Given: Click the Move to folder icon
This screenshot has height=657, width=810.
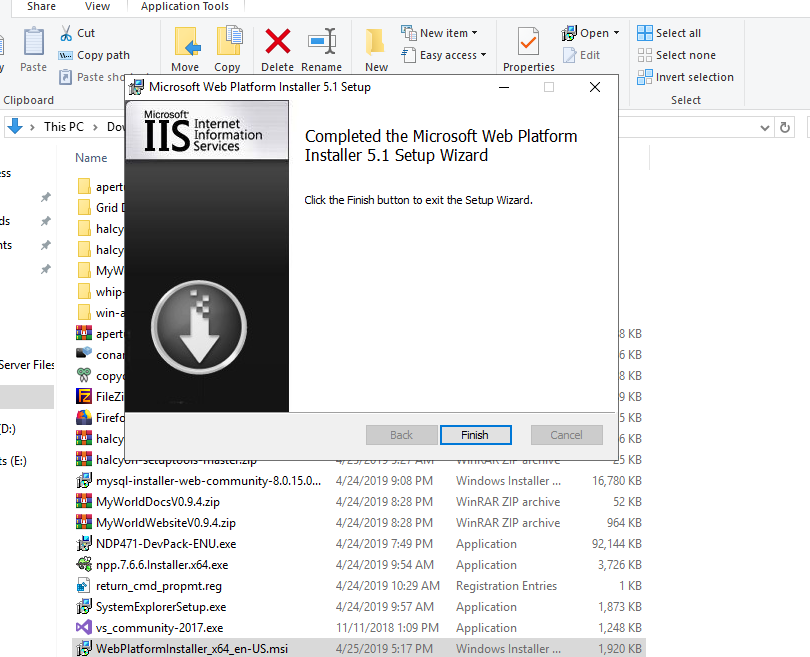Looking at the screenshot, I should (186, 42).
